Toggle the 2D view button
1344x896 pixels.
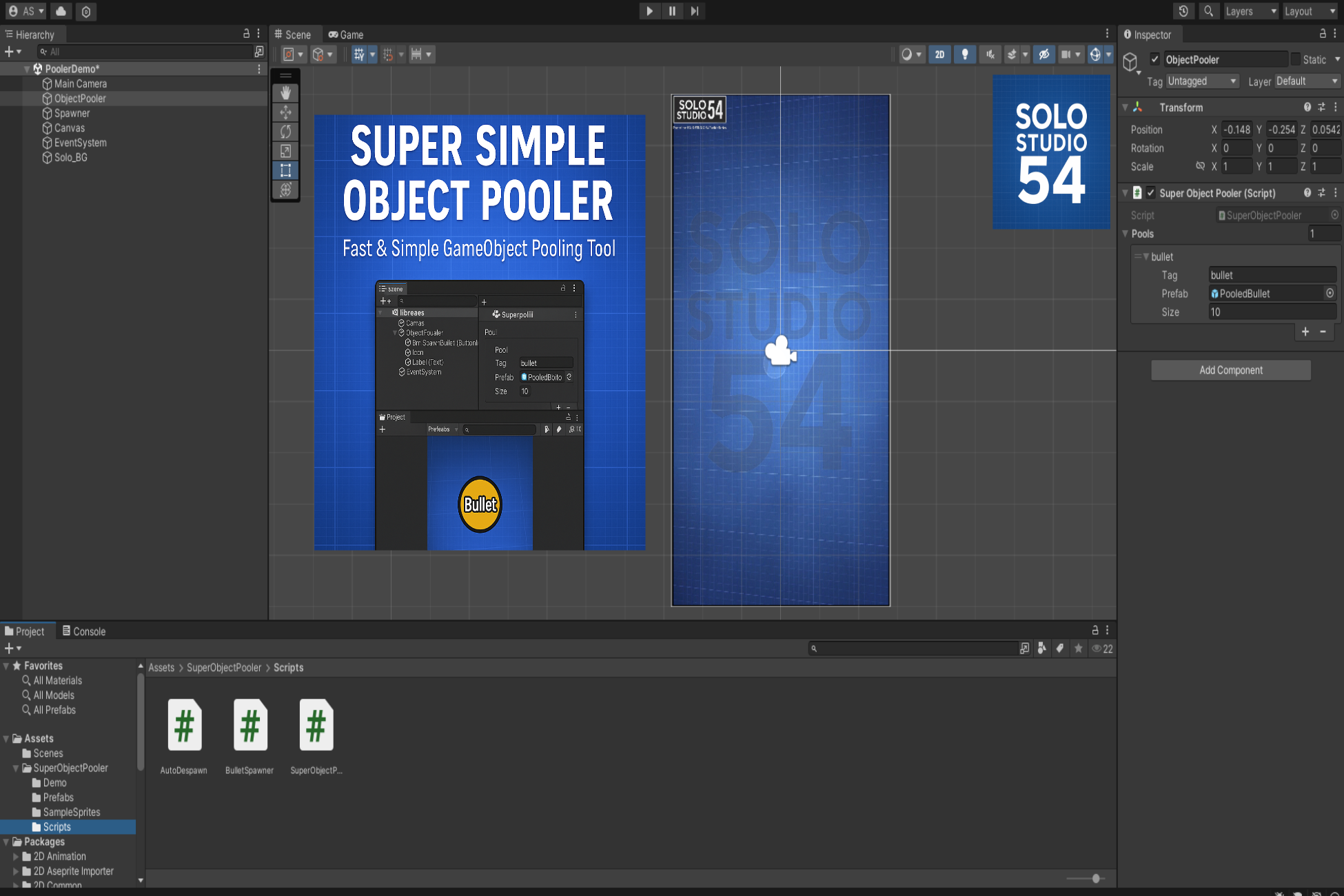(x=939, y=54)
